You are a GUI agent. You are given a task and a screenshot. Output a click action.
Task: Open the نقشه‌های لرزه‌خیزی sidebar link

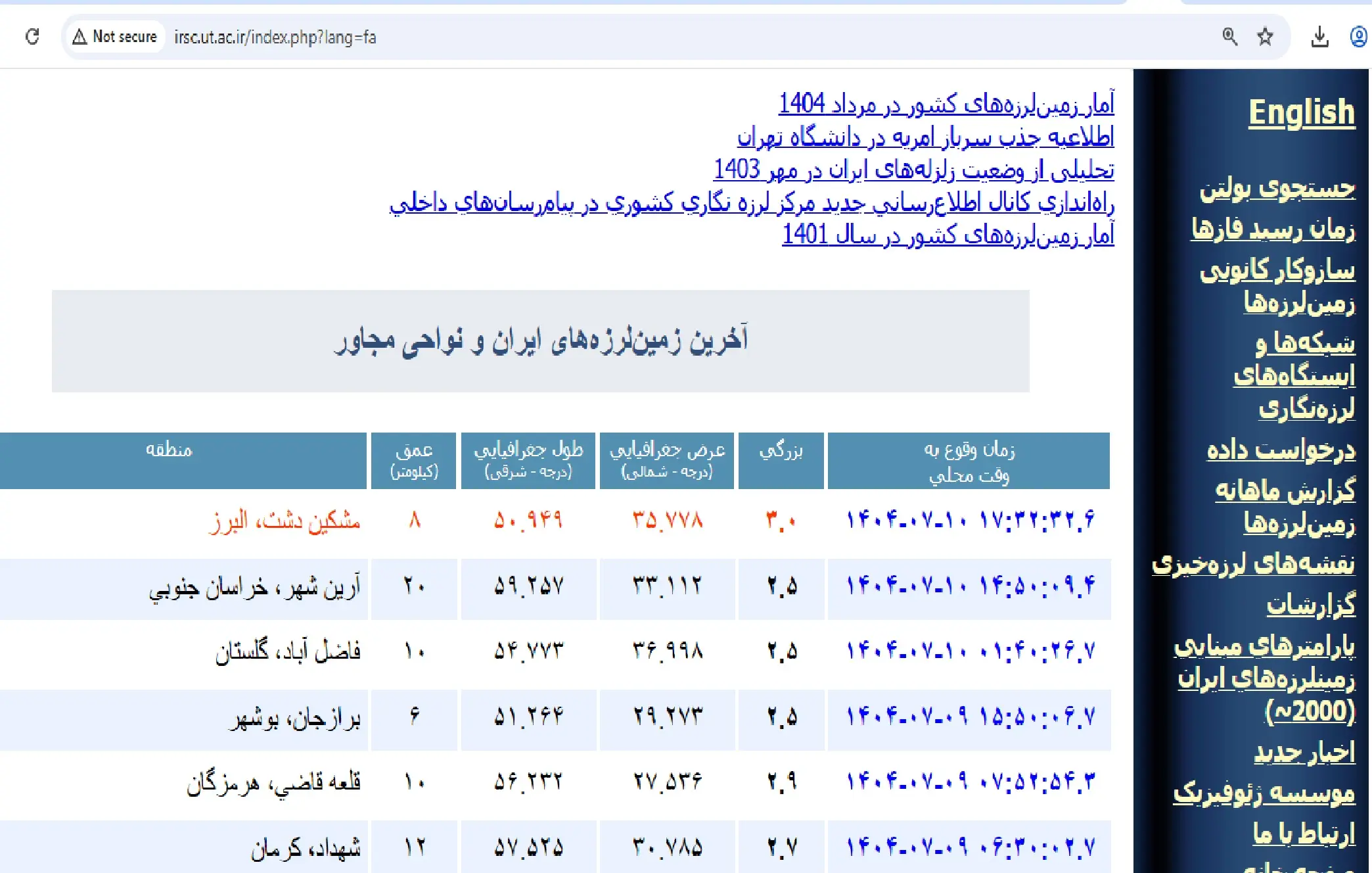[x=1252, y=564]
